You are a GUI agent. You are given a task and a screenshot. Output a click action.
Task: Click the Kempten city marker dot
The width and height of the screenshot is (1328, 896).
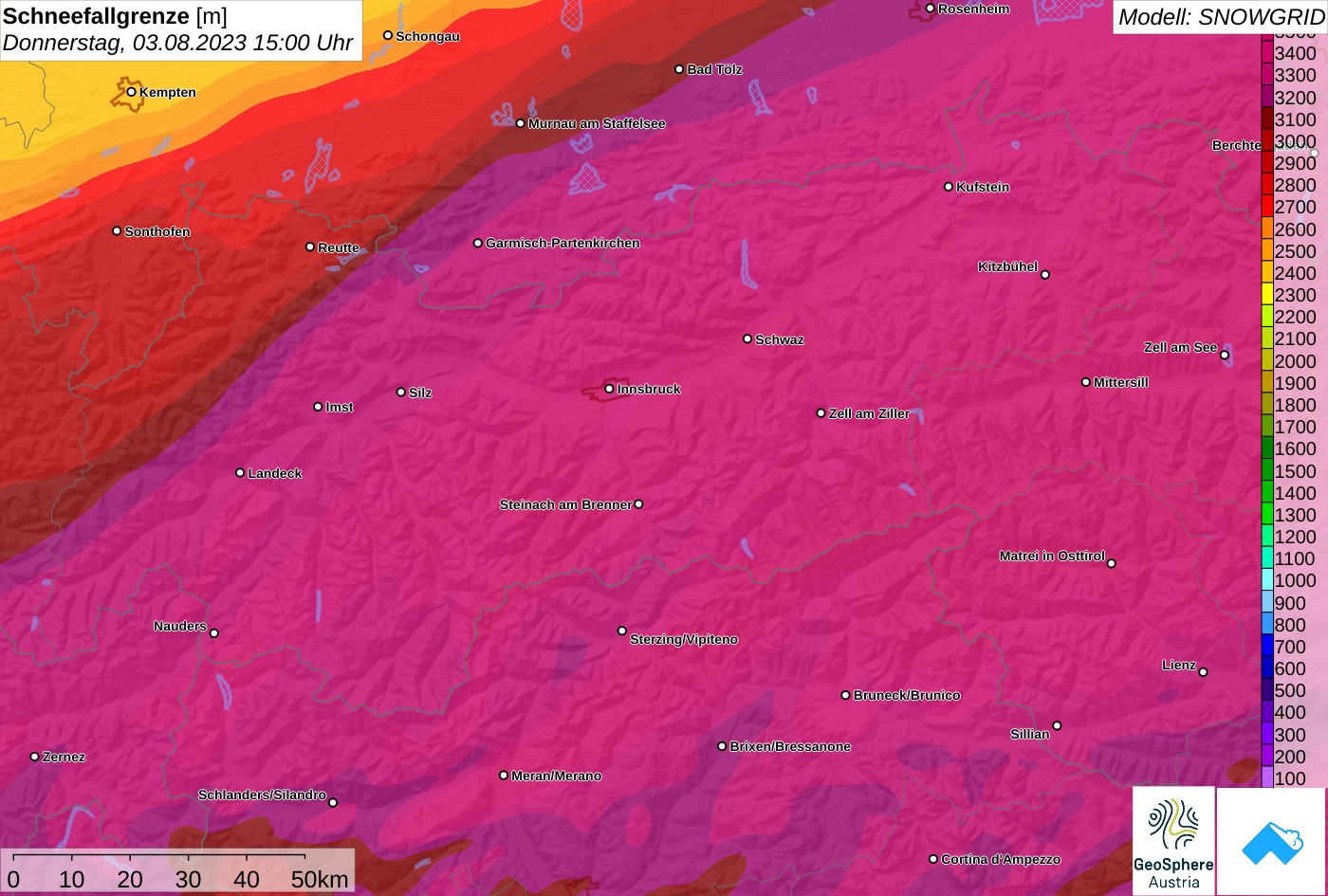(131, 92)
